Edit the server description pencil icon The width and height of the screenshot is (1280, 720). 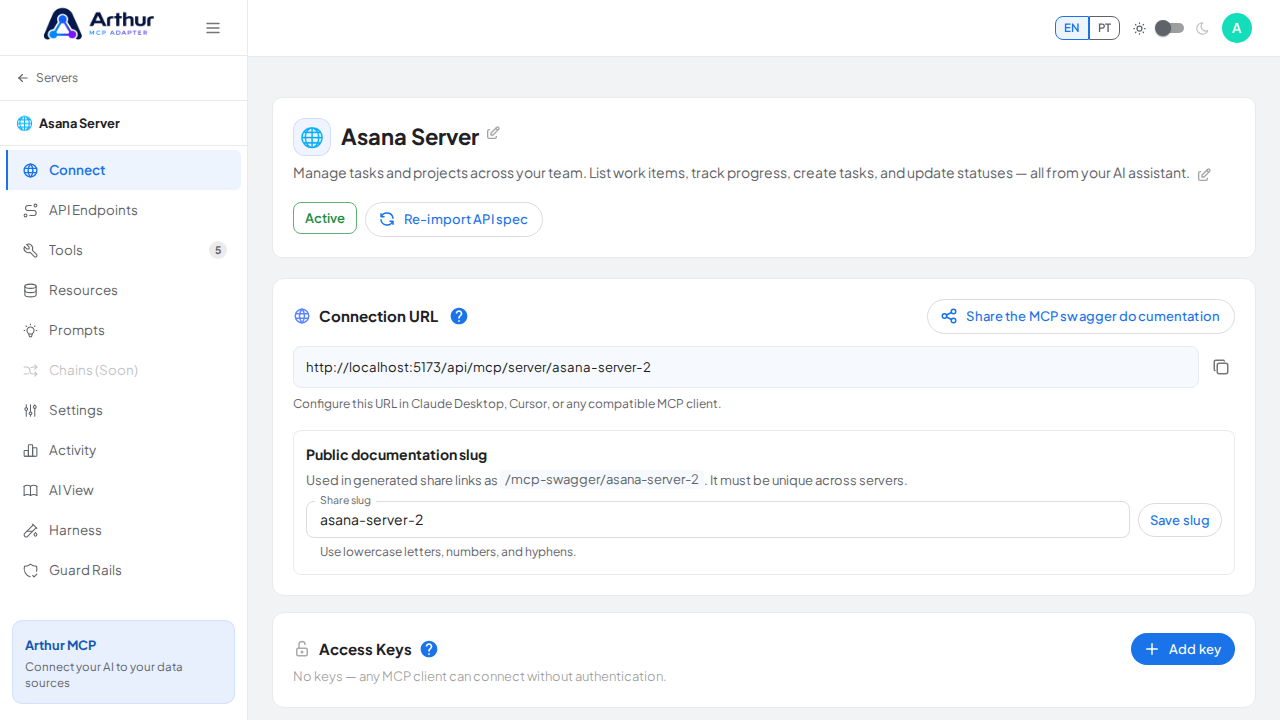point(1204,174)
